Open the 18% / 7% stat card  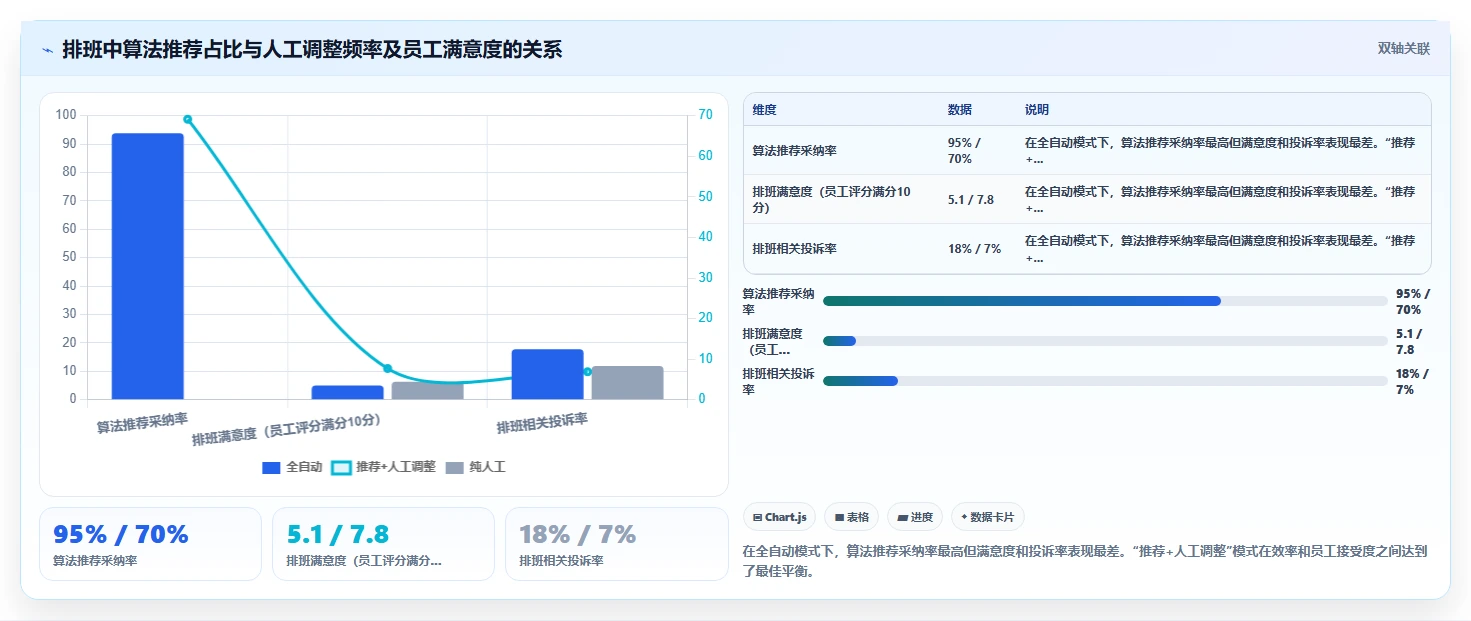click(617, 544)
